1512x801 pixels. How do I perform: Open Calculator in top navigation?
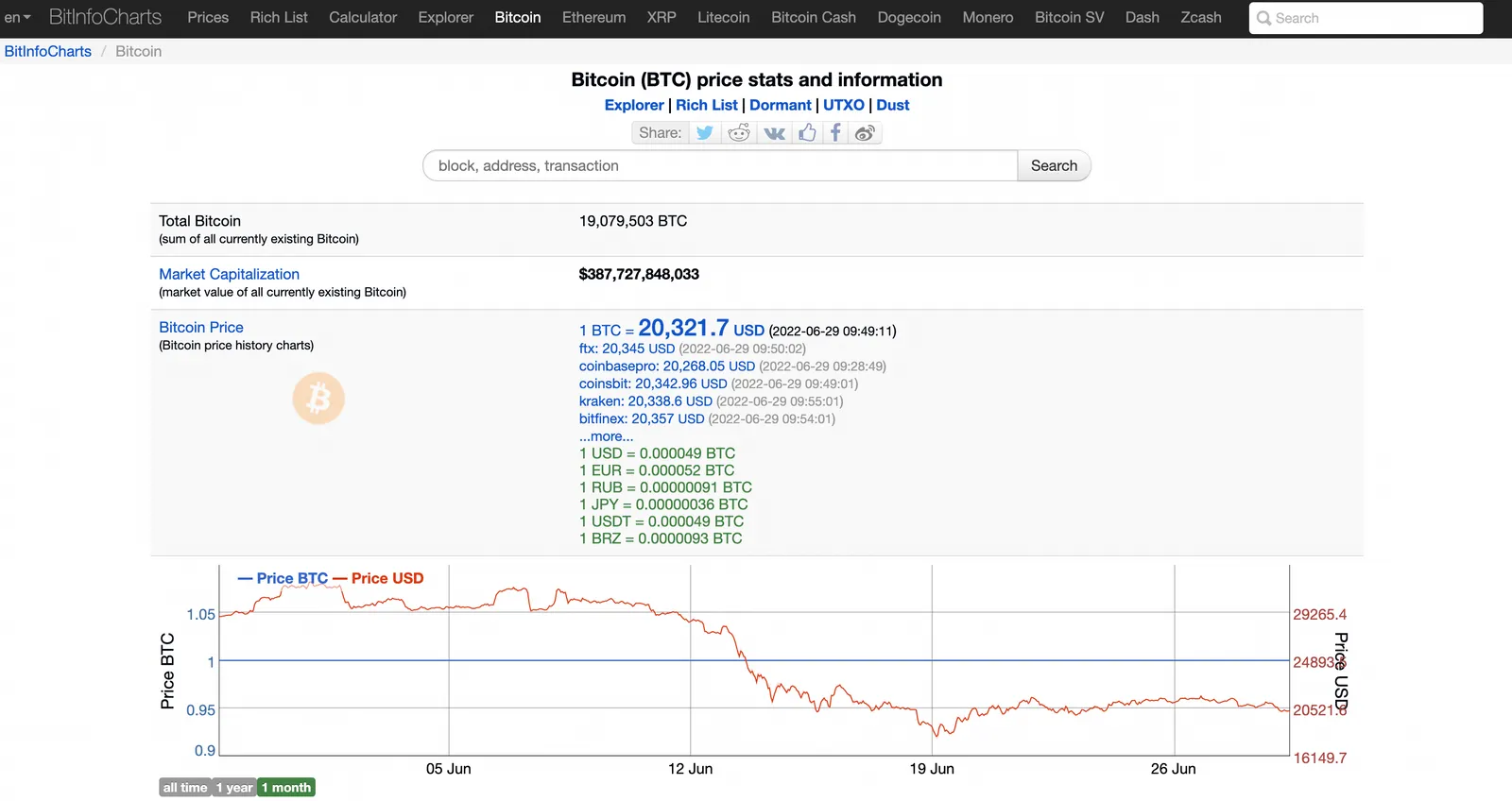pos(363,17)
